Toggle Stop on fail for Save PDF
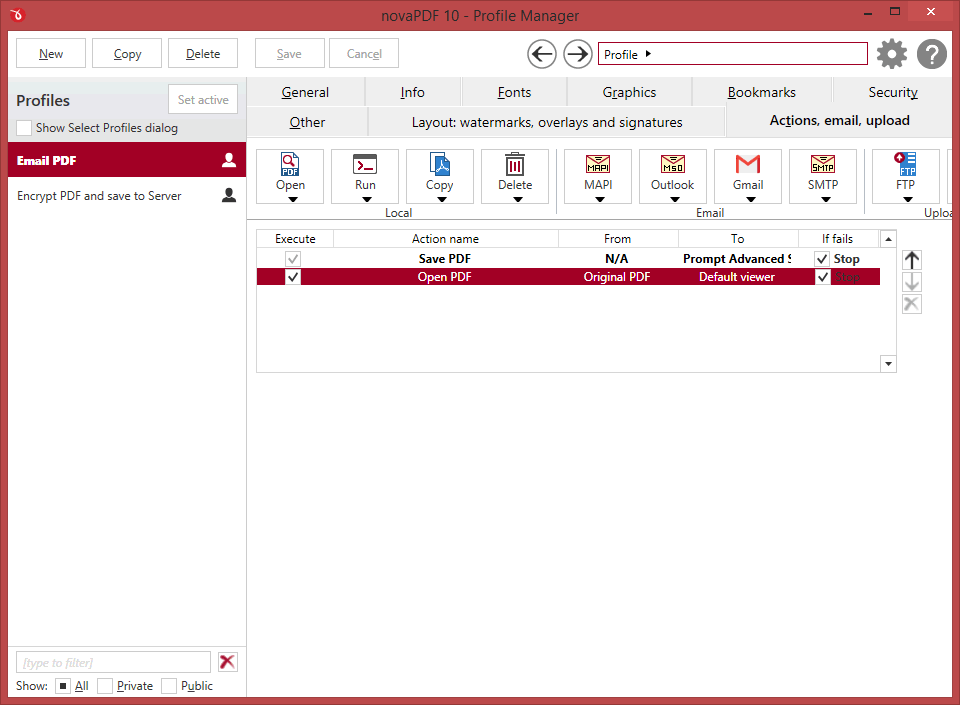960x705 pixels. [822, 259]
